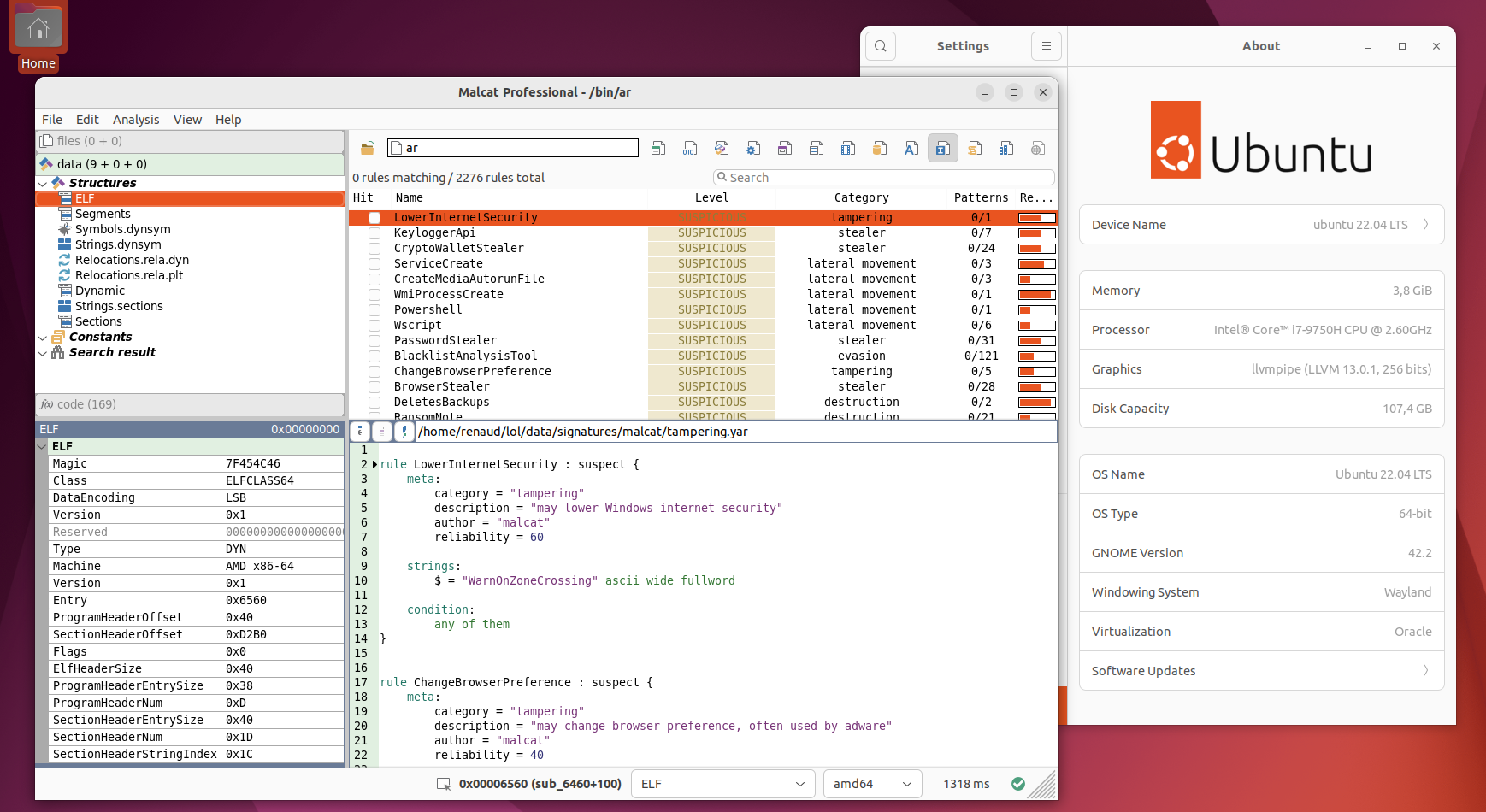Tick the Hit checkbox for LowerInternetSecurity
Image resolution: width=1486 pixels, height=812 pixels.
tap(374, 218)
